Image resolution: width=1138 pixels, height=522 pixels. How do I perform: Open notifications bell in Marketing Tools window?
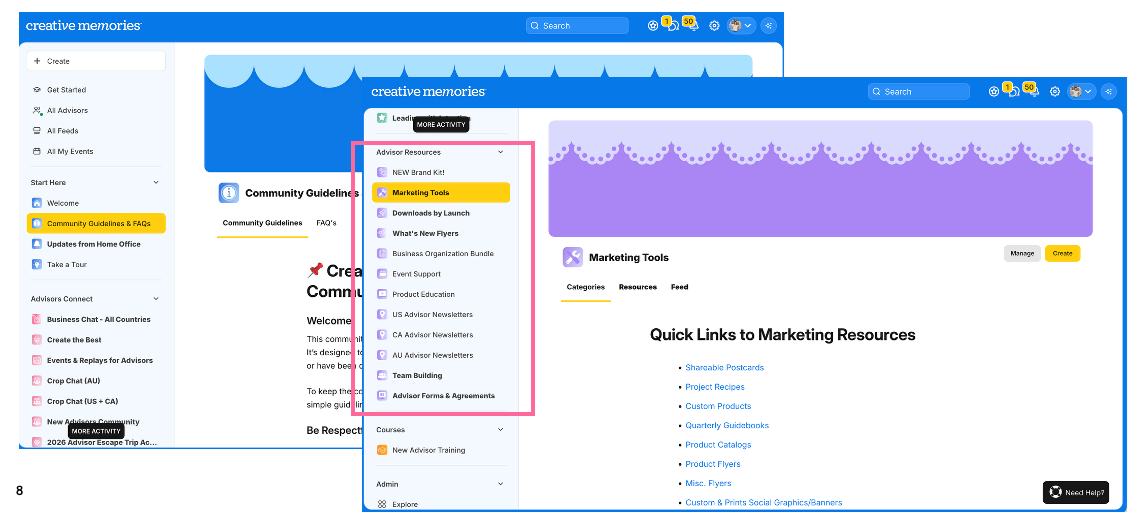coord(1034,92)
